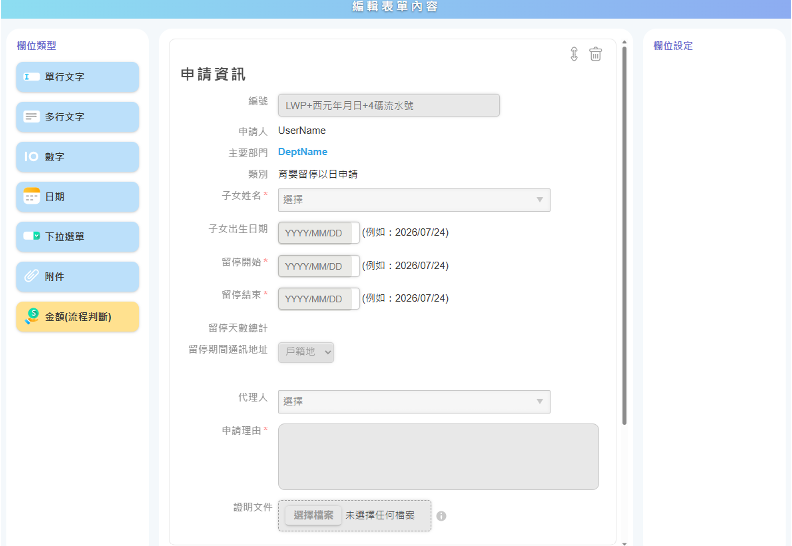Click the multi-line text field type icon
Screen dimensions: 792x546
(x=31, y=117)
